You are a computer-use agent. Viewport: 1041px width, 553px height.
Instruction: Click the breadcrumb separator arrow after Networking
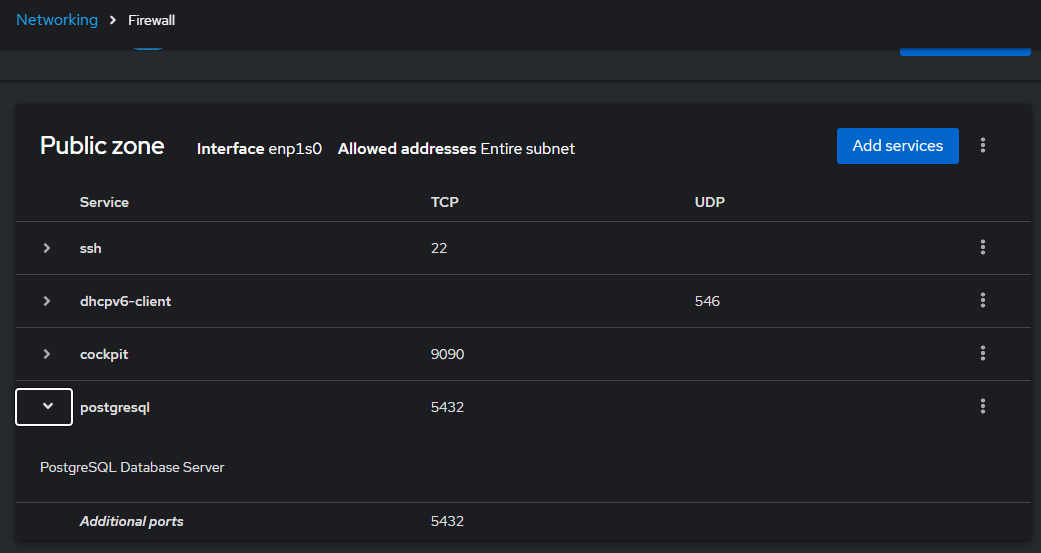(113, 21)
